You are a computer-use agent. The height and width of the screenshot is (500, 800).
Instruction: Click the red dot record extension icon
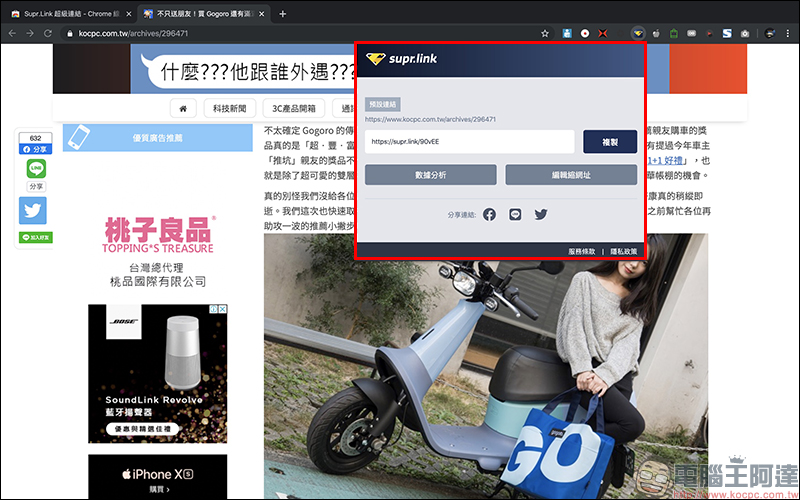click(x=585, y=34)
